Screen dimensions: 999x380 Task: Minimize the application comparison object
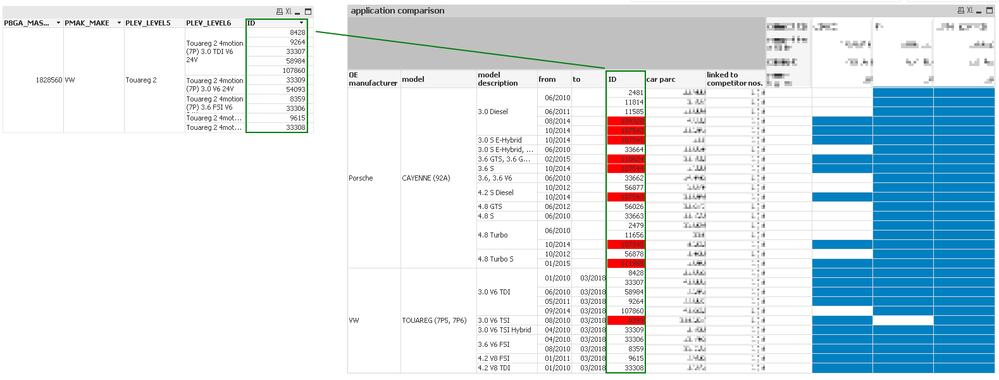pos(980,11)
